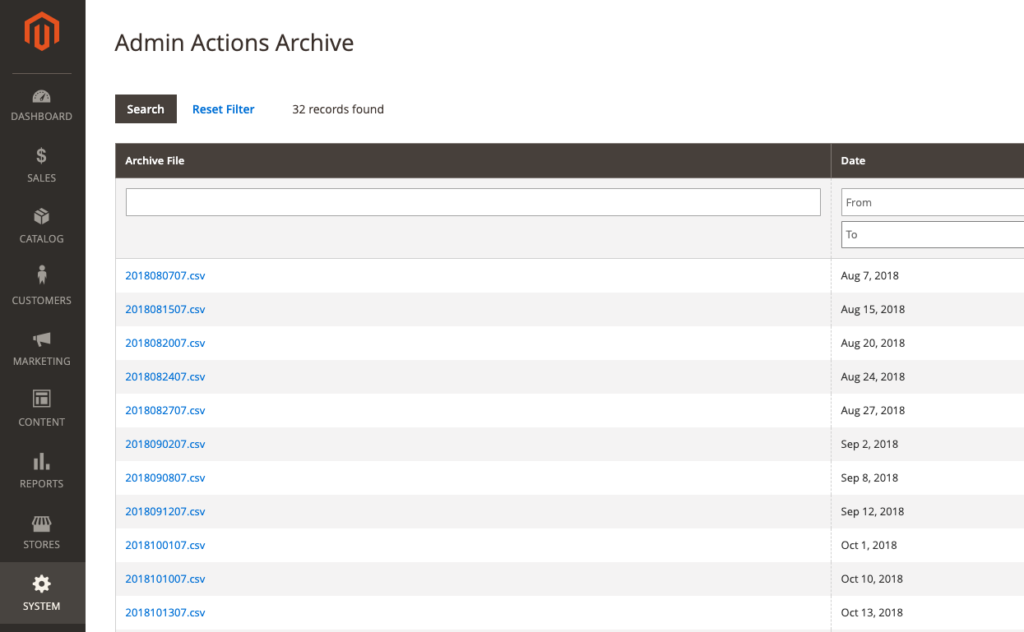
Task: Open the Content layout icon
Action: click(42, 399)
